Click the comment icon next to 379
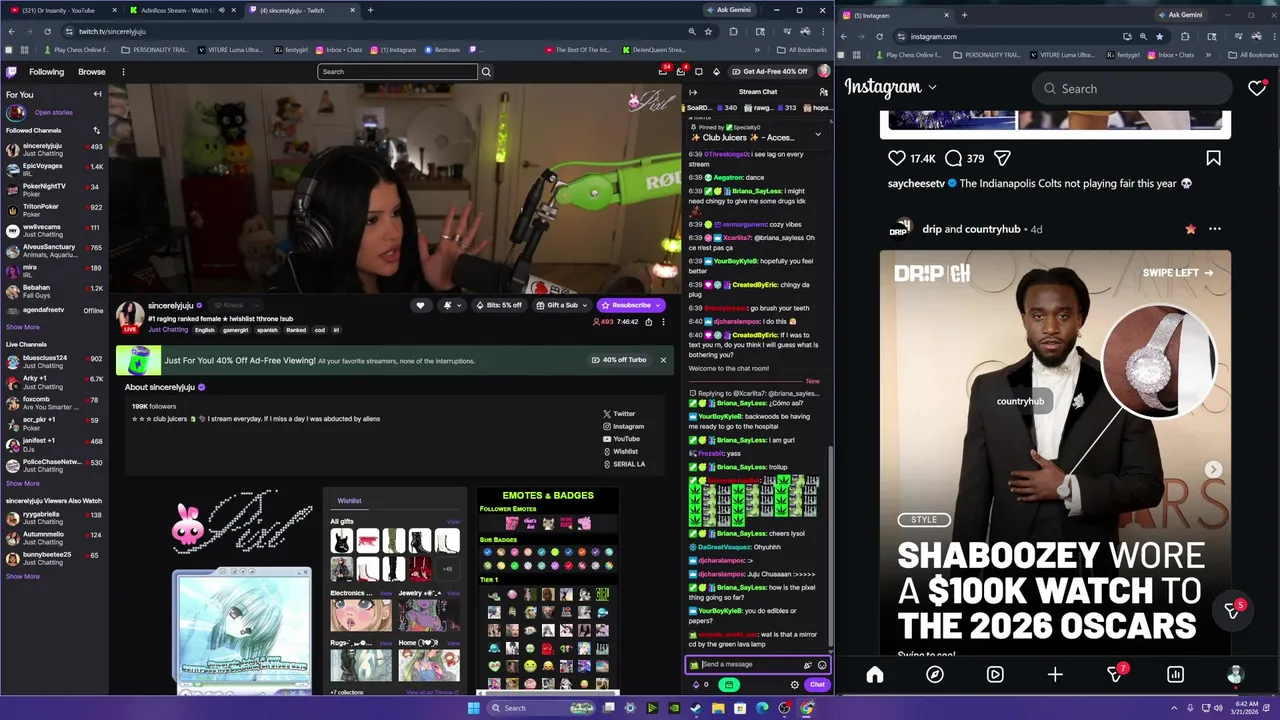 953,158
